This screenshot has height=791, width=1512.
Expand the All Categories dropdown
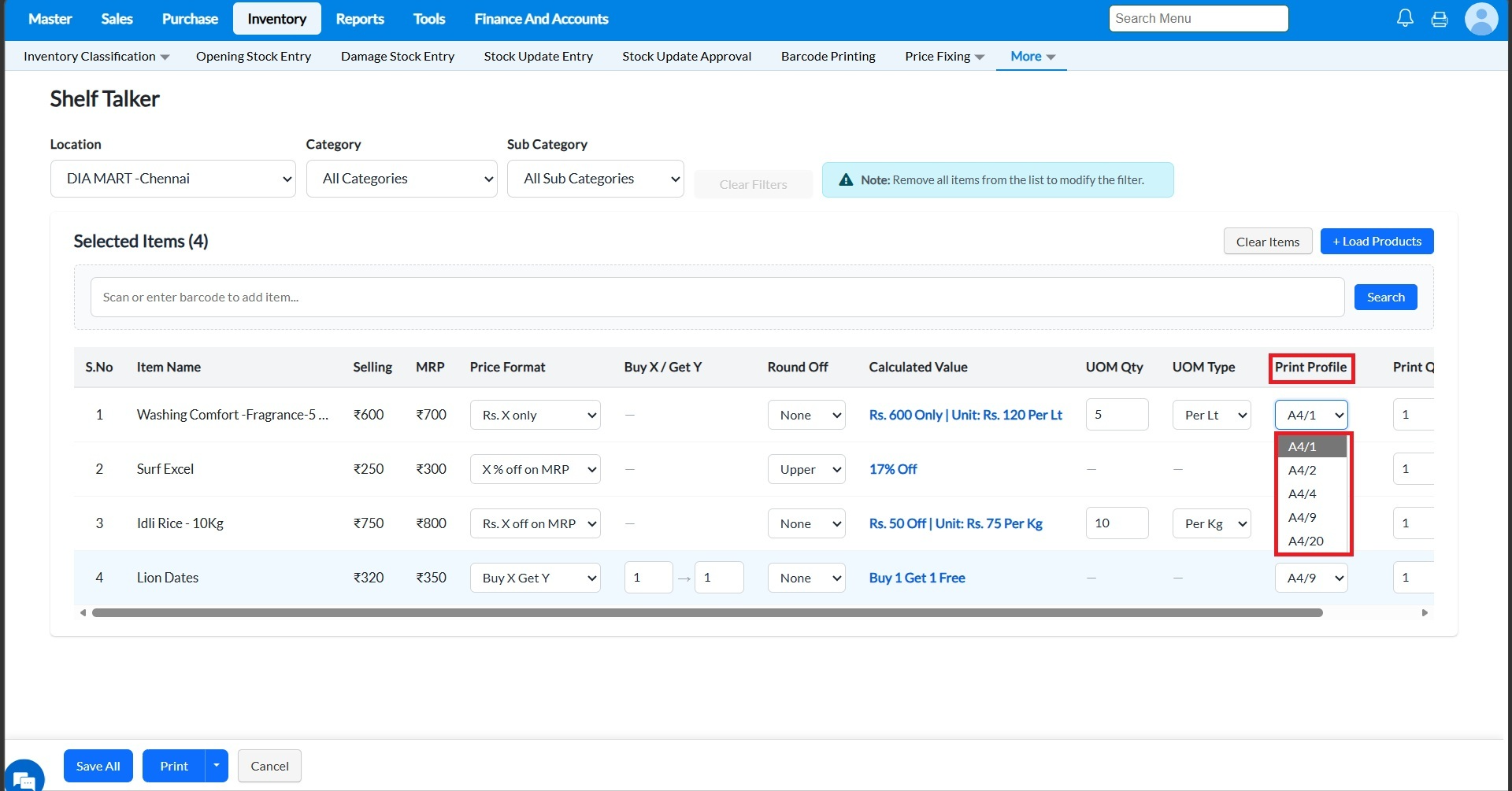point(402,179)
